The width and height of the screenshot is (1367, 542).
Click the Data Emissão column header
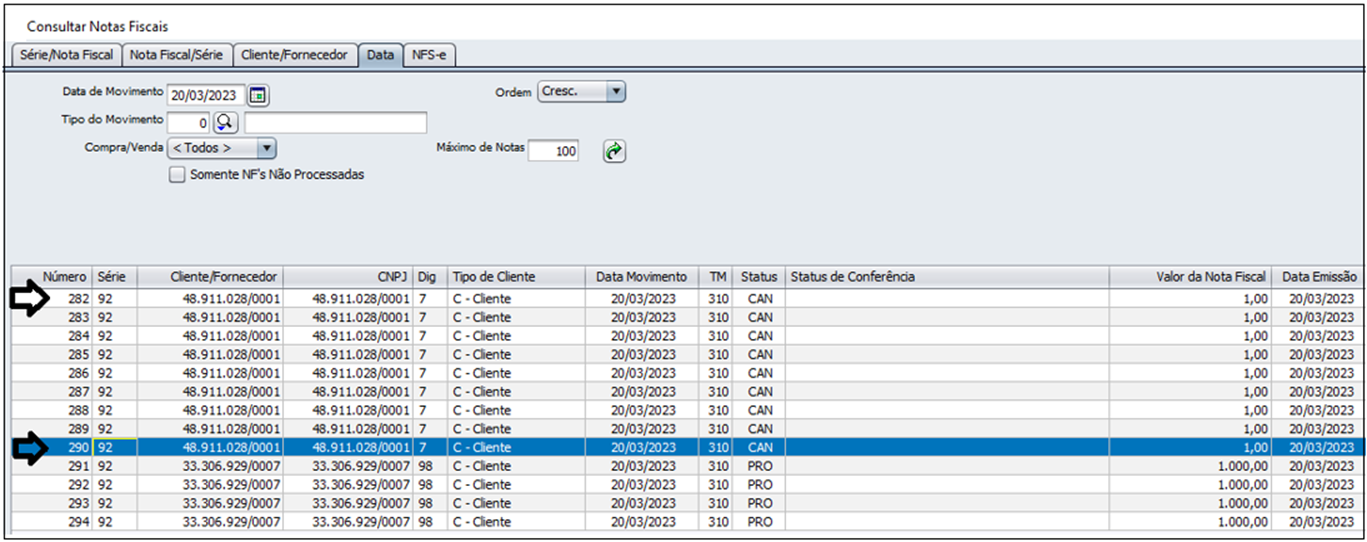click(x=1319, y=277)
